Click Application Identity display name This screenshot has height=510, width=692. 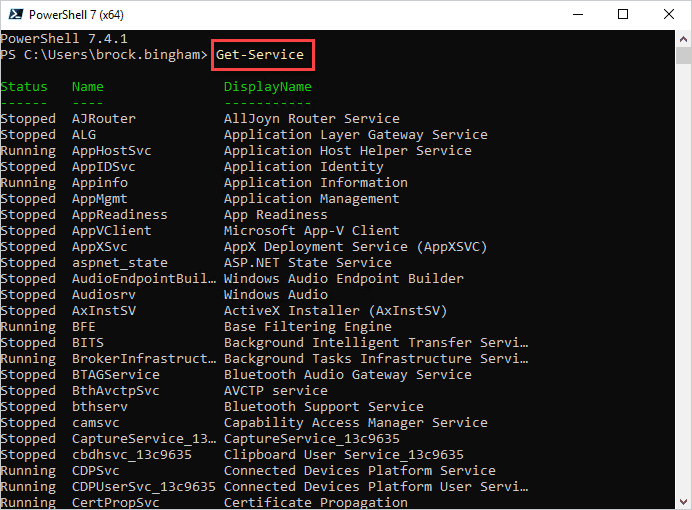pos(304,167)
